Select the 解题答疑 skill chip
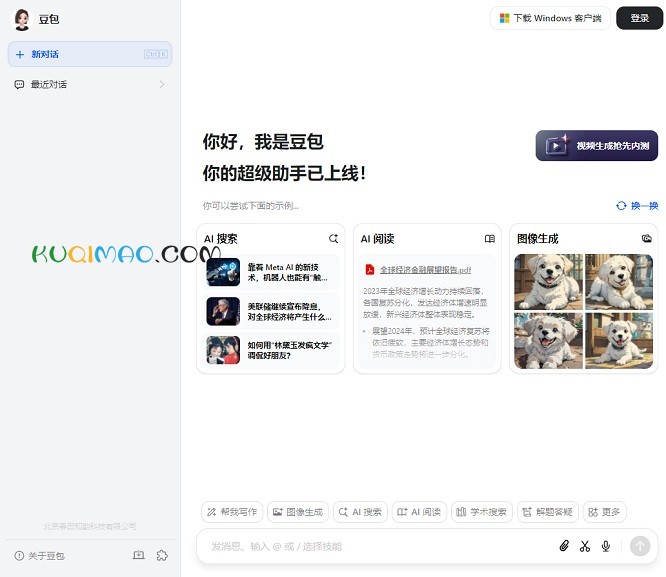This screenshot has width=666, height=577. tap(547, 512)
